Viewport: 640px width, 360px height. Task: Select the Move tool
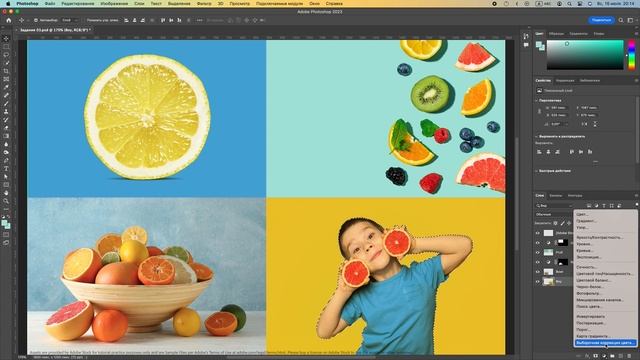pyautogui.click(x=6, y=39)
